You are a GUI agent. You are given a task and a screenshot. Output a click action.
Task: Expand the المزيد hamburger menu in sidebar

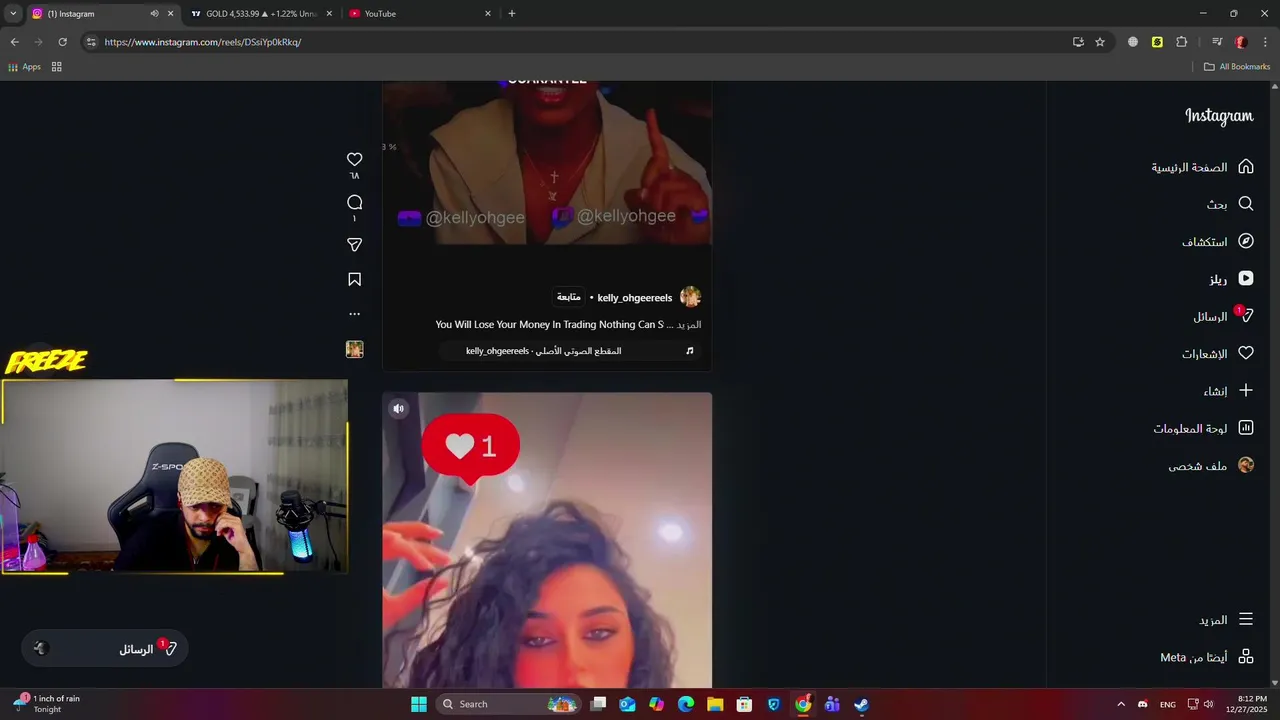pyautogui.click(x=1226, y=620)
